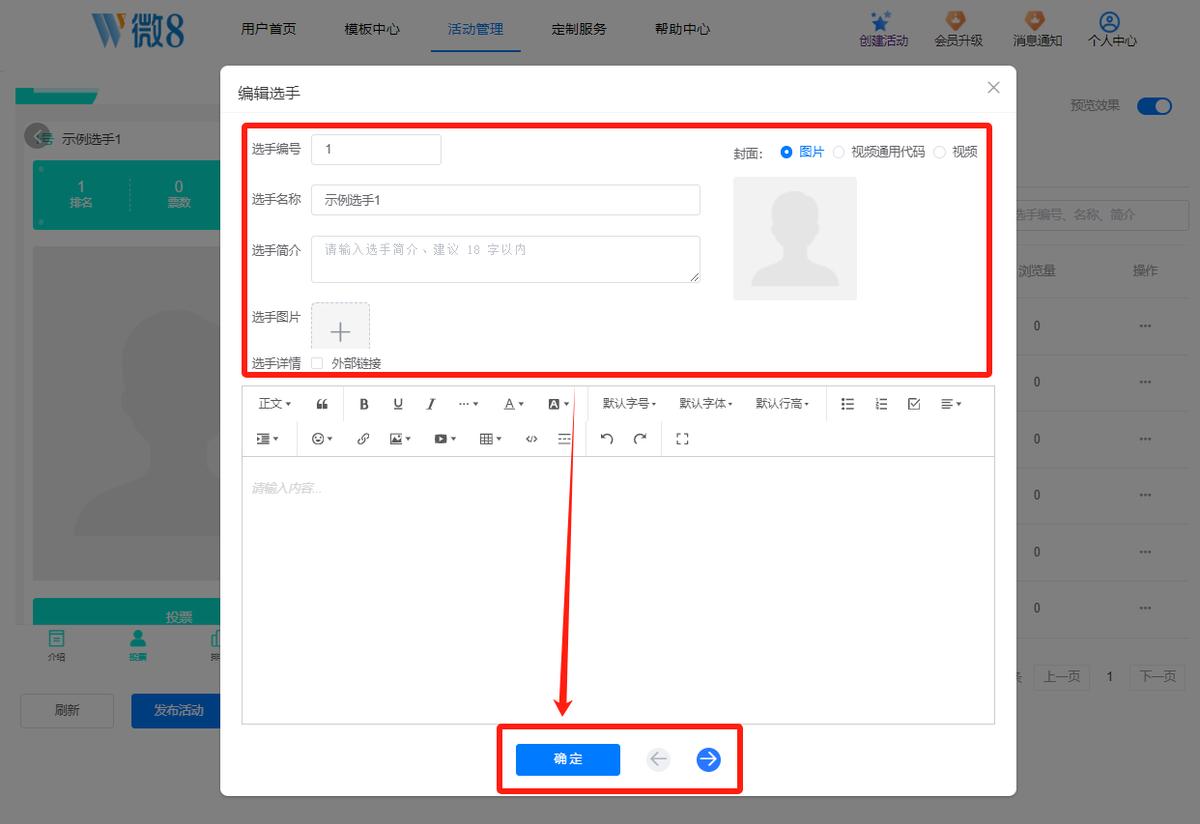1200x824 pixels.
Task: Switch the editor to fullscreen
Action: coord(683,439)
